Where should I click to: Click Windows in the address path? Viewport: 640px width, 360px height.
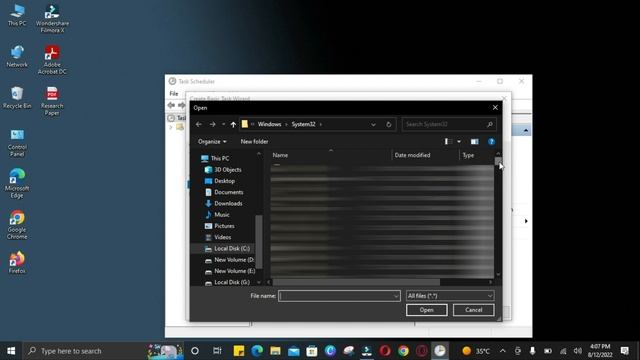[269, 124]
